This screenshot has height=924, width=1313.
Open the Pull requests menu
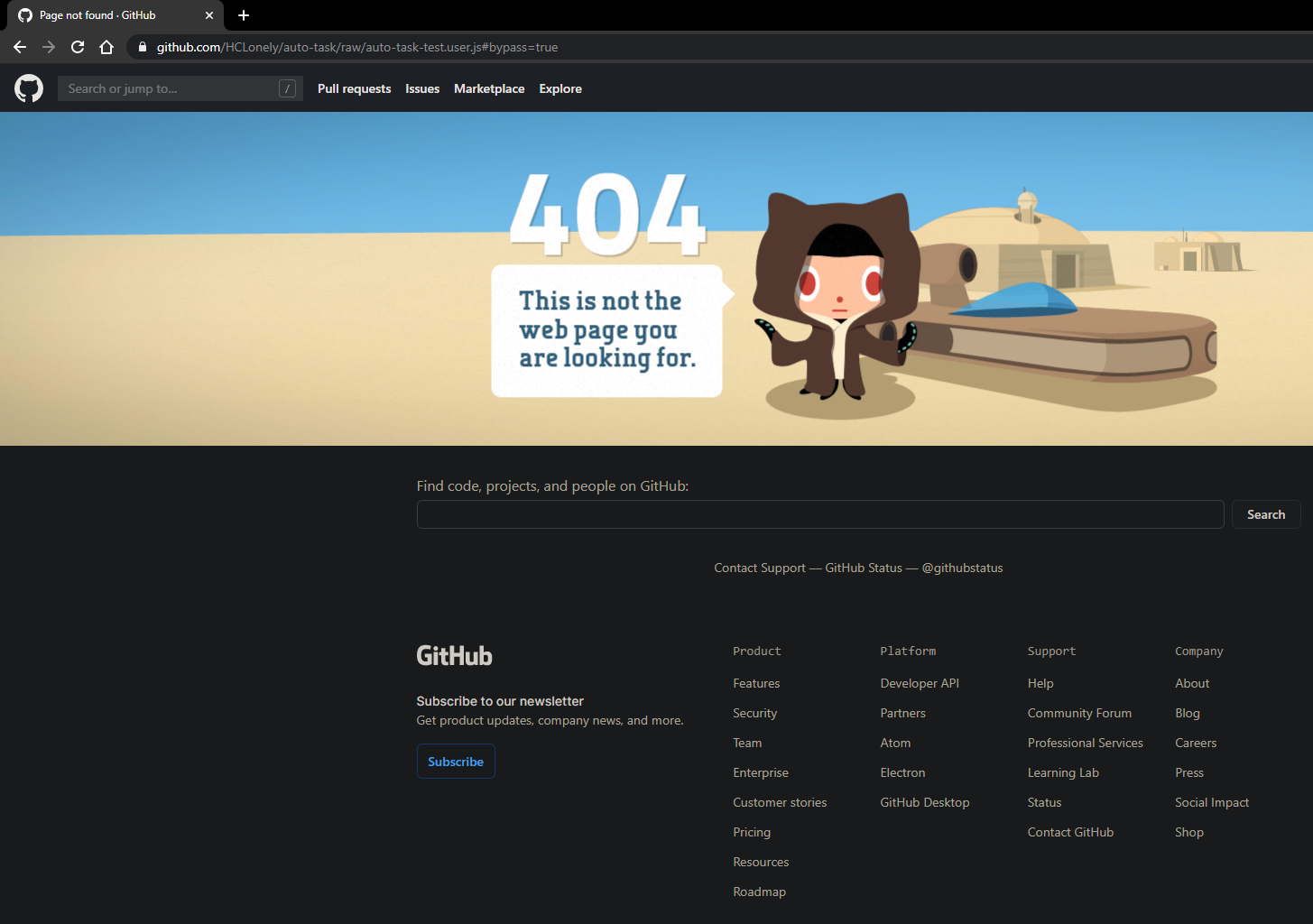click(x=354, y=88)
